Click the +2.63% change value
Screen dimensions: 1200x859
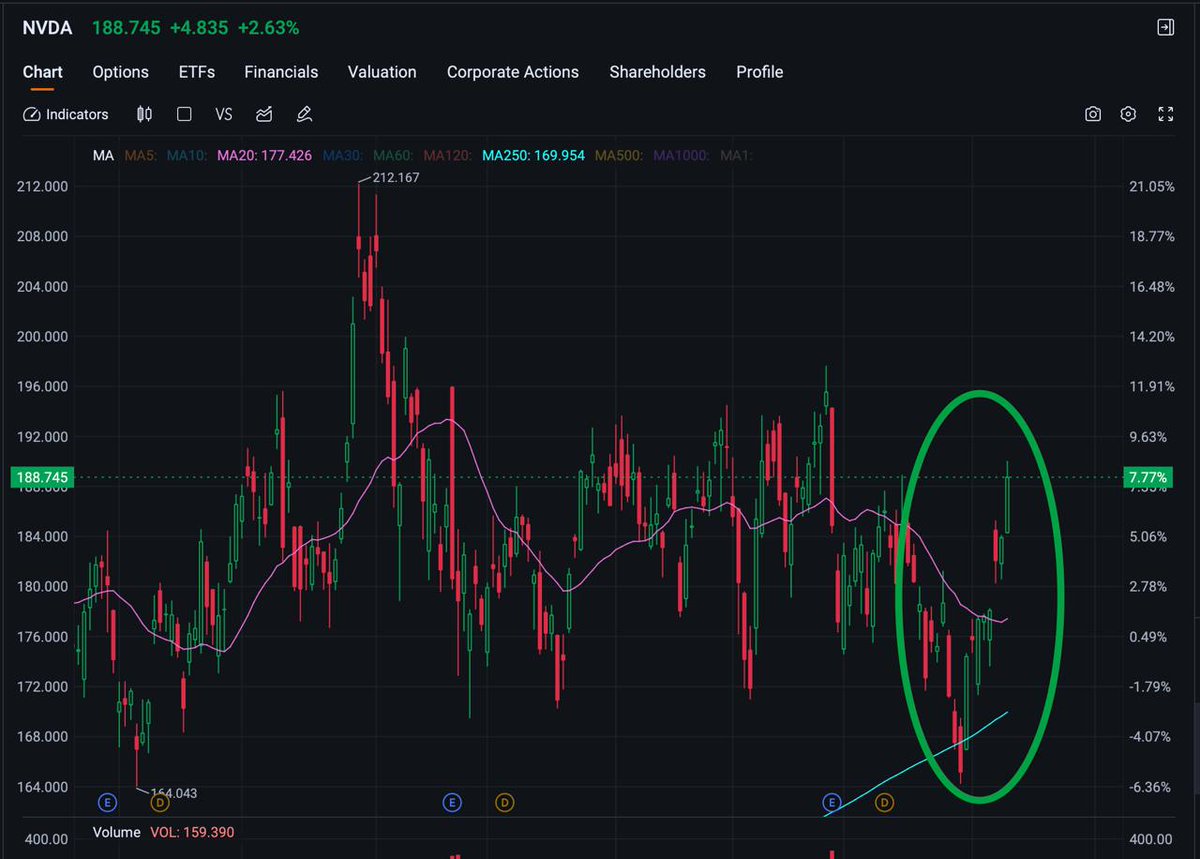(x=268, y=28)
